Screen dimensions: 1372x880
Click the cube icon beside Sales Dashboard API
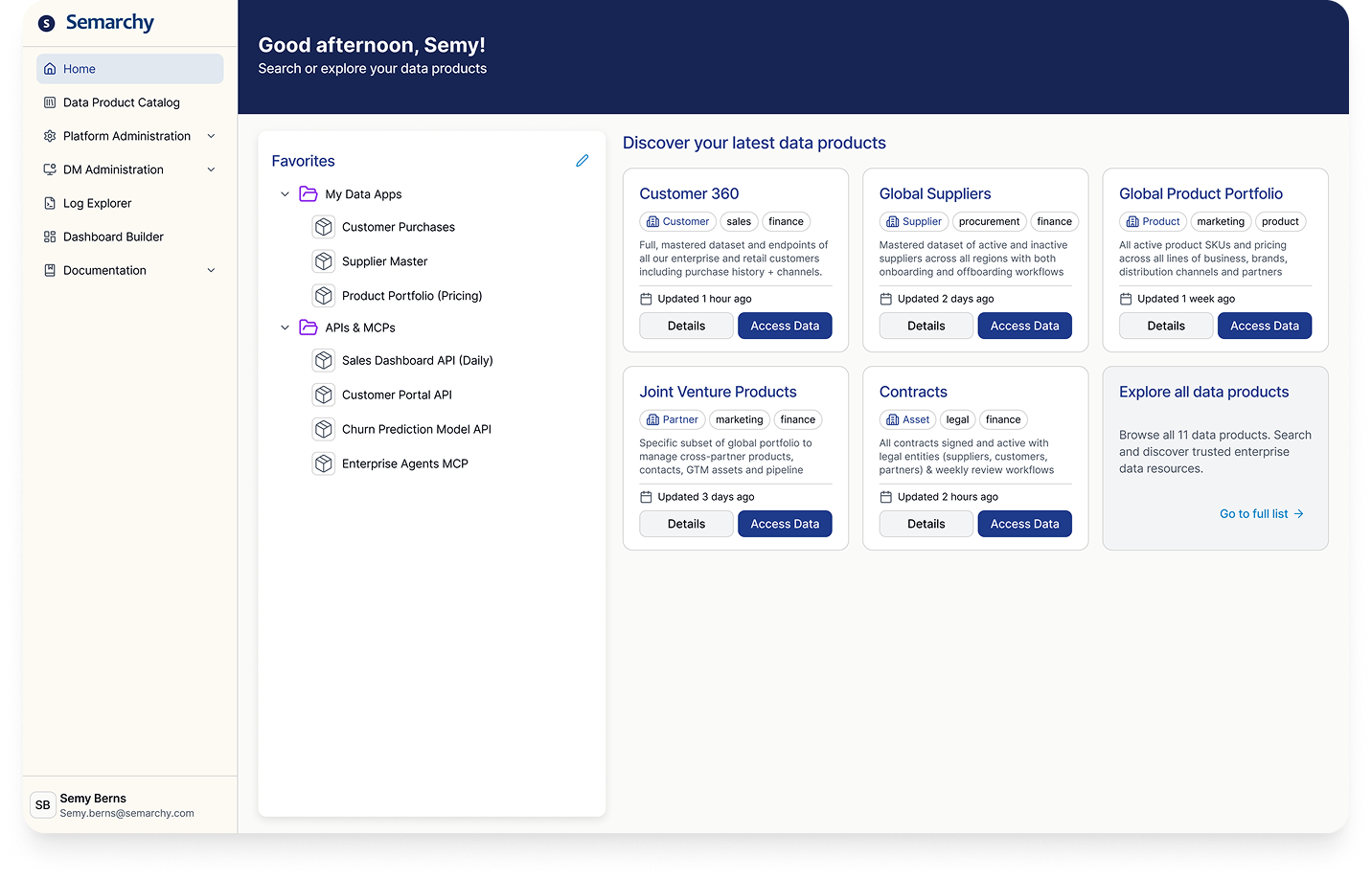[x=324, y=360]
